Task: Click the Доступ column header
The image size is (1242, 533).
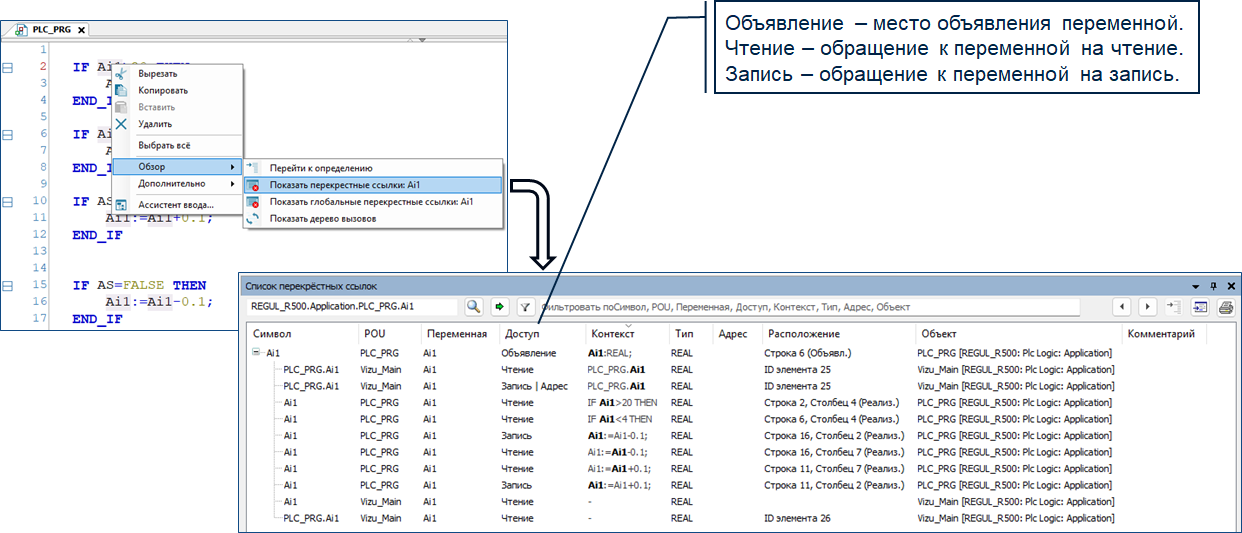Action: click(521, 334)
